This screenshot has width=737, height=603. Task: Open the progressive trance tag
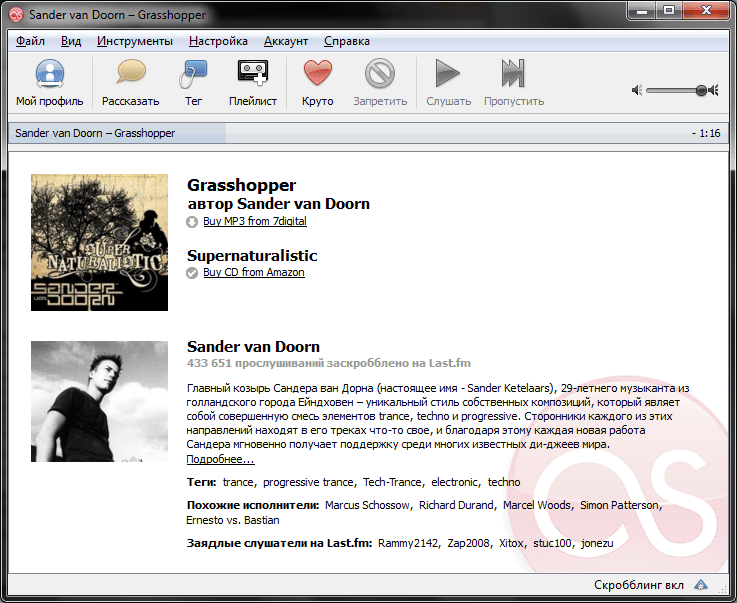pos(308,482)
